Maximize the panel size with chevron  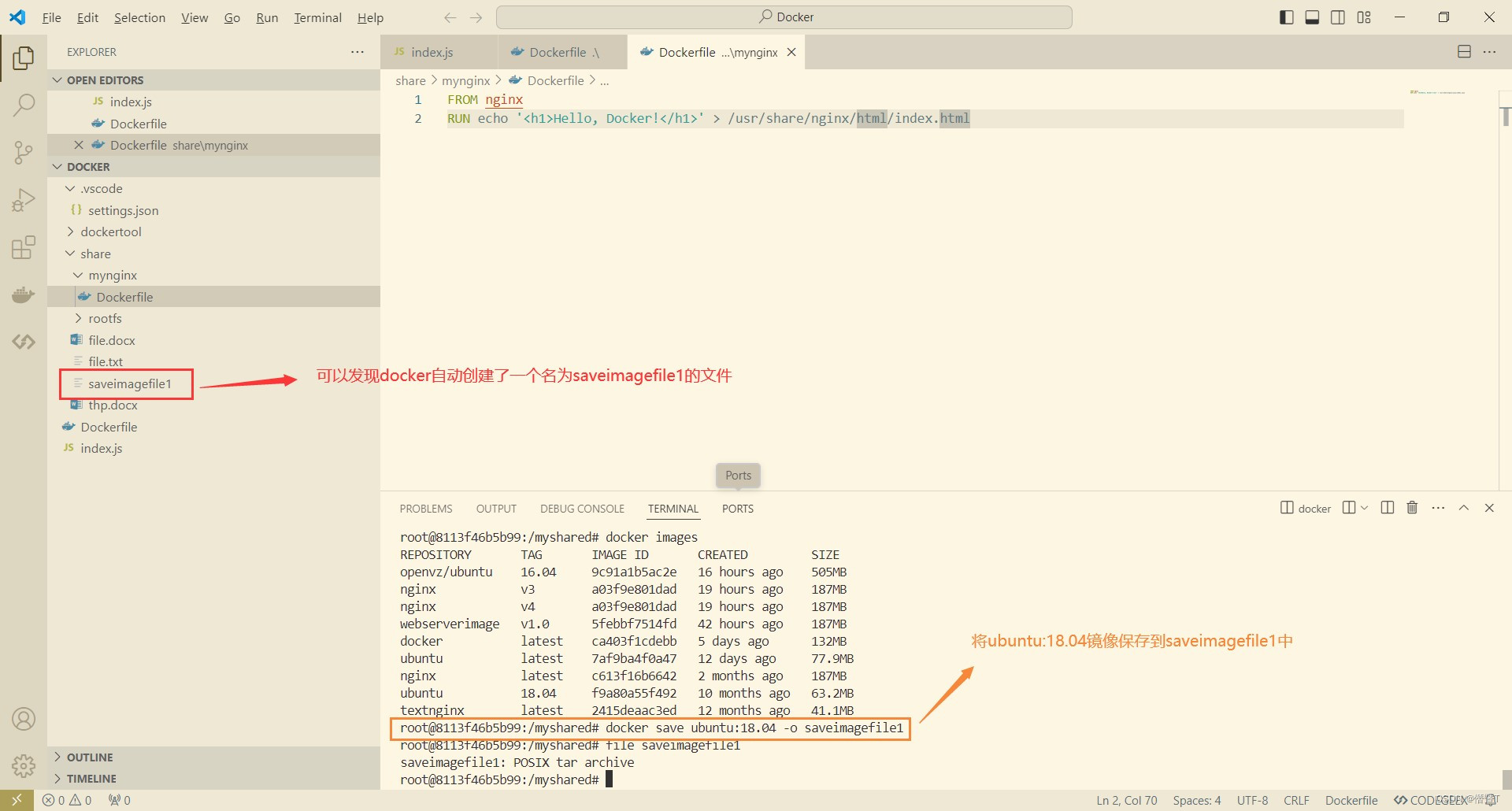click(x=1464, y=508)
